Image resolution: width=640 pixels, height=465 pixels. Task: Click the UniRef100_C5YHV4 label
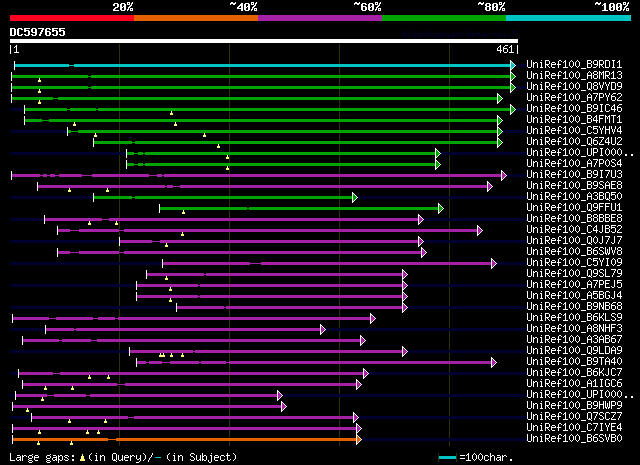574,130
